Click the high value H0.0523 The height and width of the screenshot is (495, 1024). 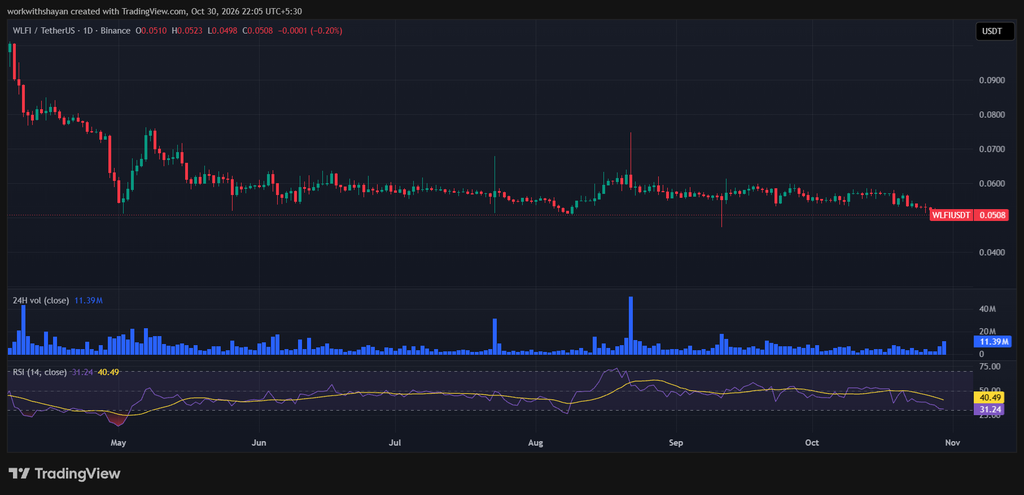click(185, 31)
